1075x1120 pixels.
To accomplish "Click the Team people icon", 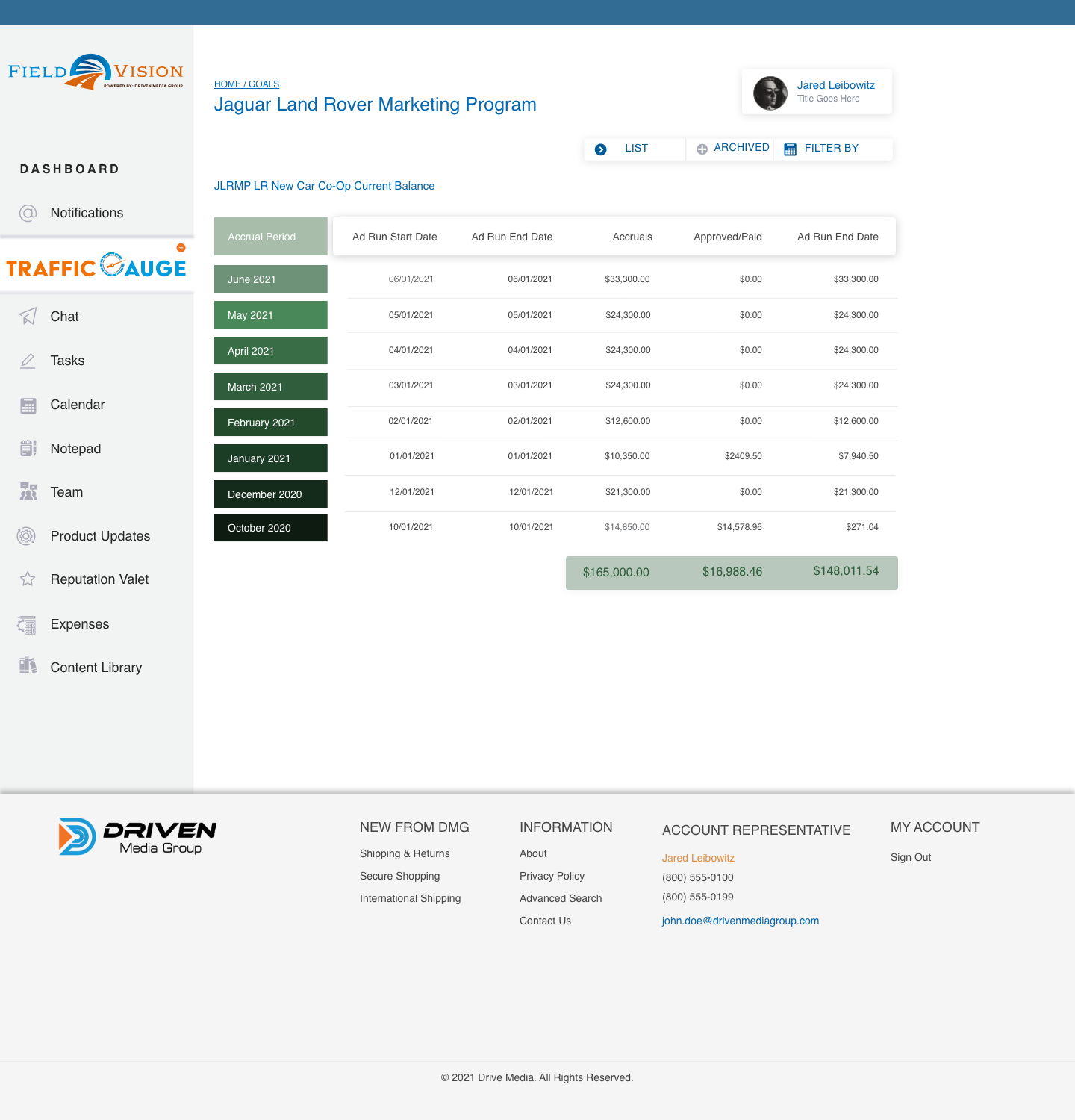I will [28, 492].
